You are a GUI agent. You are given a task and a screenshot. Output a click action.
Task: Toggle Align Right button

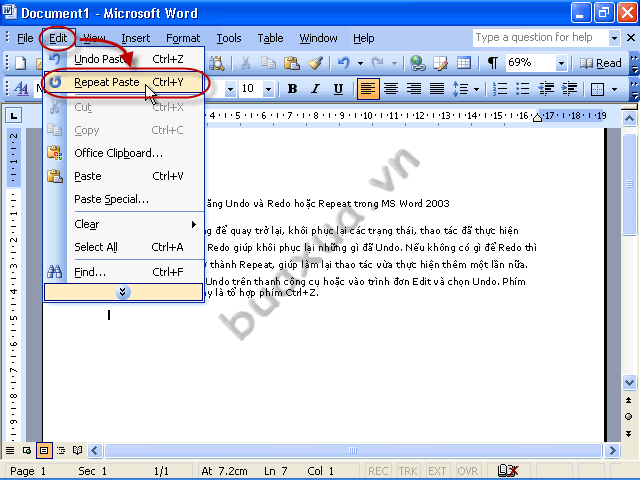click(x=414, y=89)
